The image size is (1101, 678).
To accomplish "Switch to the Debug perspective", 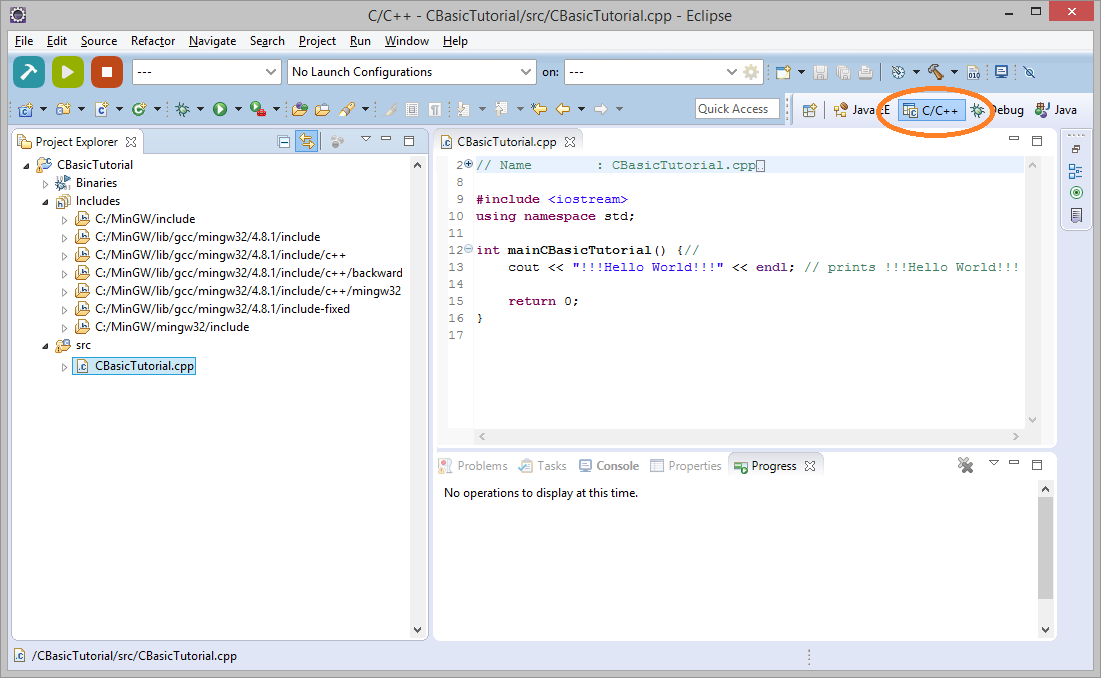I will (997, 109).
